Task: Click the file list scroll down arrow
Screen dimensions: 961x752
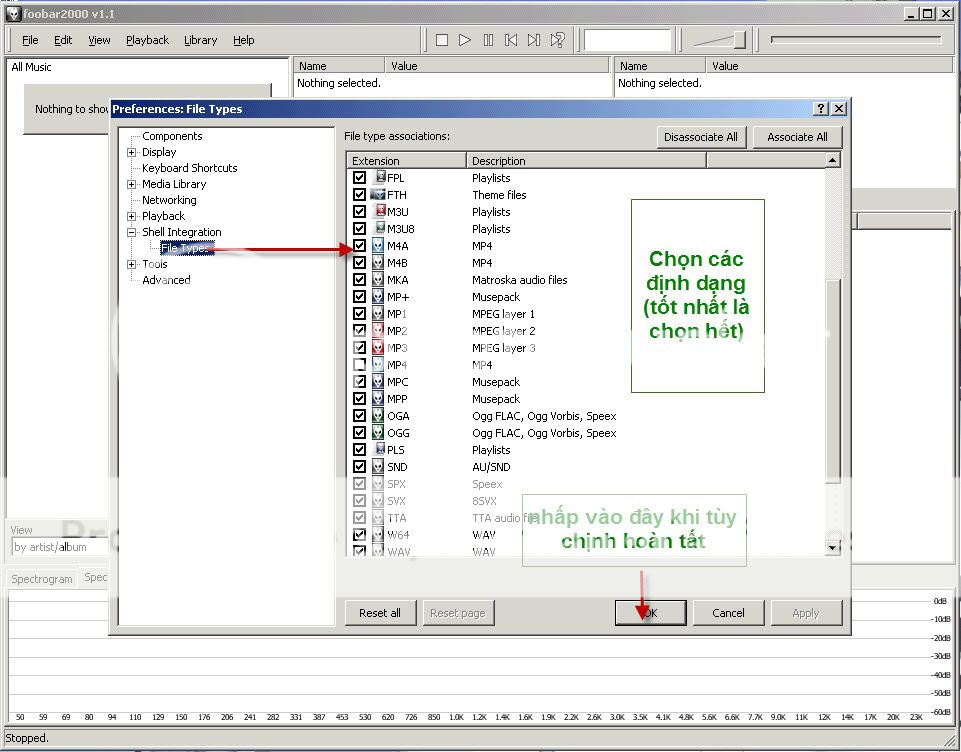Action: coord(832,547)
